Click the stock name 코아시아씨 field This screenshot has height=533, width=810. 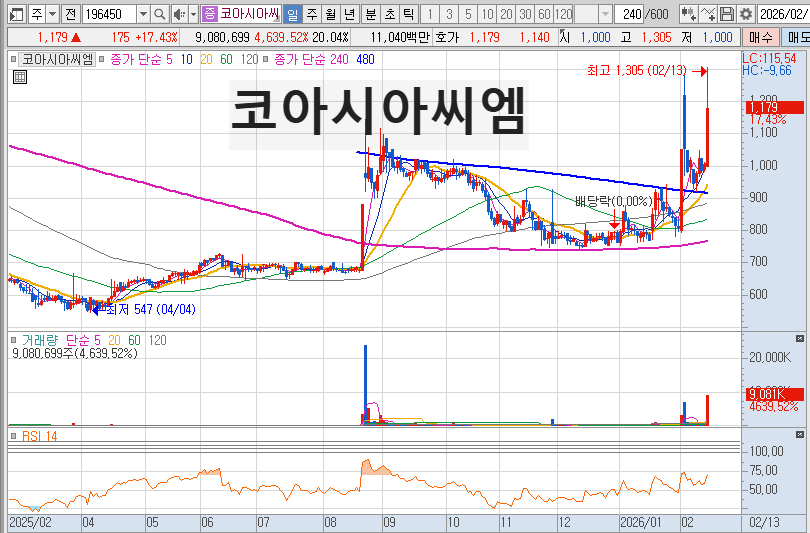(x=250, y=14)
